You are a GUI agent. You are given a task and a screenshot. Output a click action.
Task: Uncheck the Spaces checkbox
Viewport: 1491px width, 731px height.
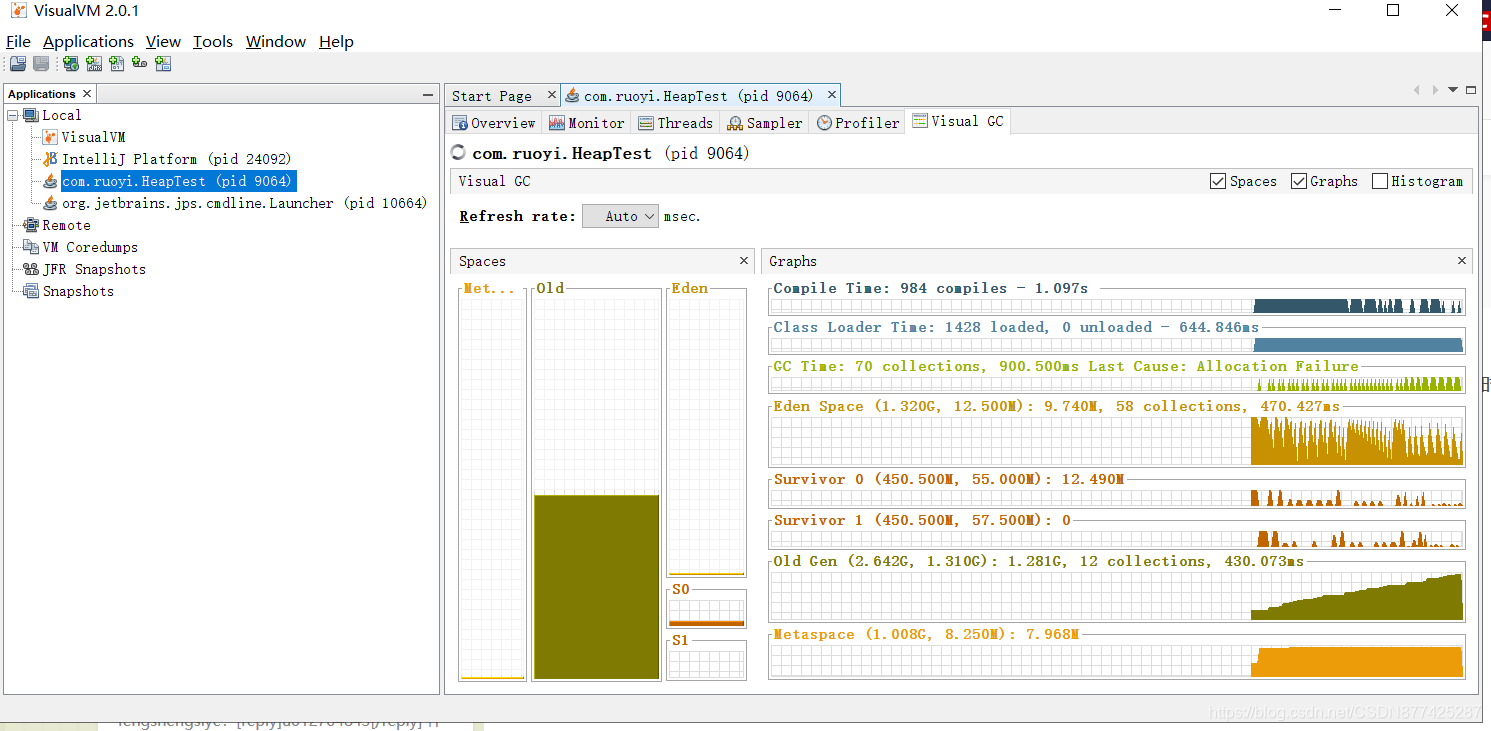1217,181
